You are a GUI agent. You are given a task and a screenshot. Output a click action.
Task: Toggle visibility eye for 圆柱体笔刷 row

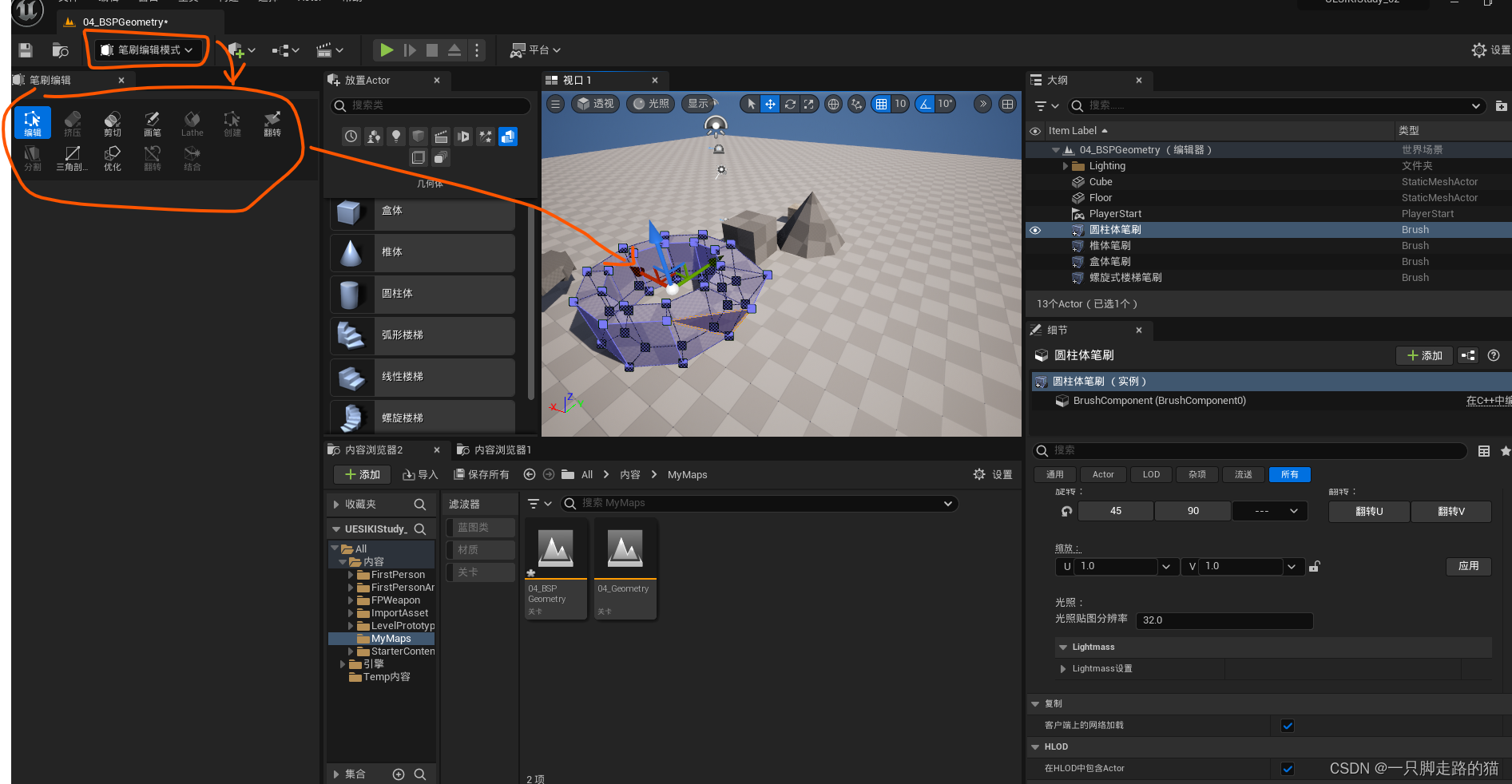coord(1035,230)
